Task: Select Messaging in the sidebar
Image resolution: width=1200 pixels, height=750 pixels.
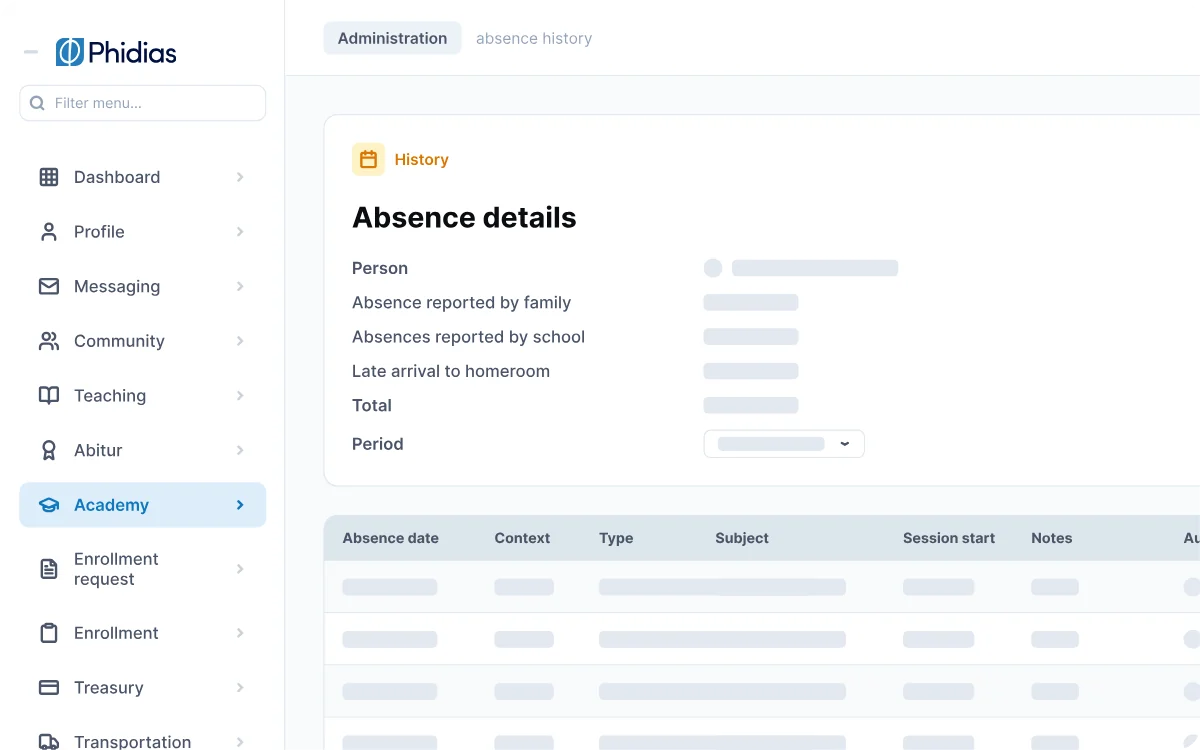Action: (143, 286)
